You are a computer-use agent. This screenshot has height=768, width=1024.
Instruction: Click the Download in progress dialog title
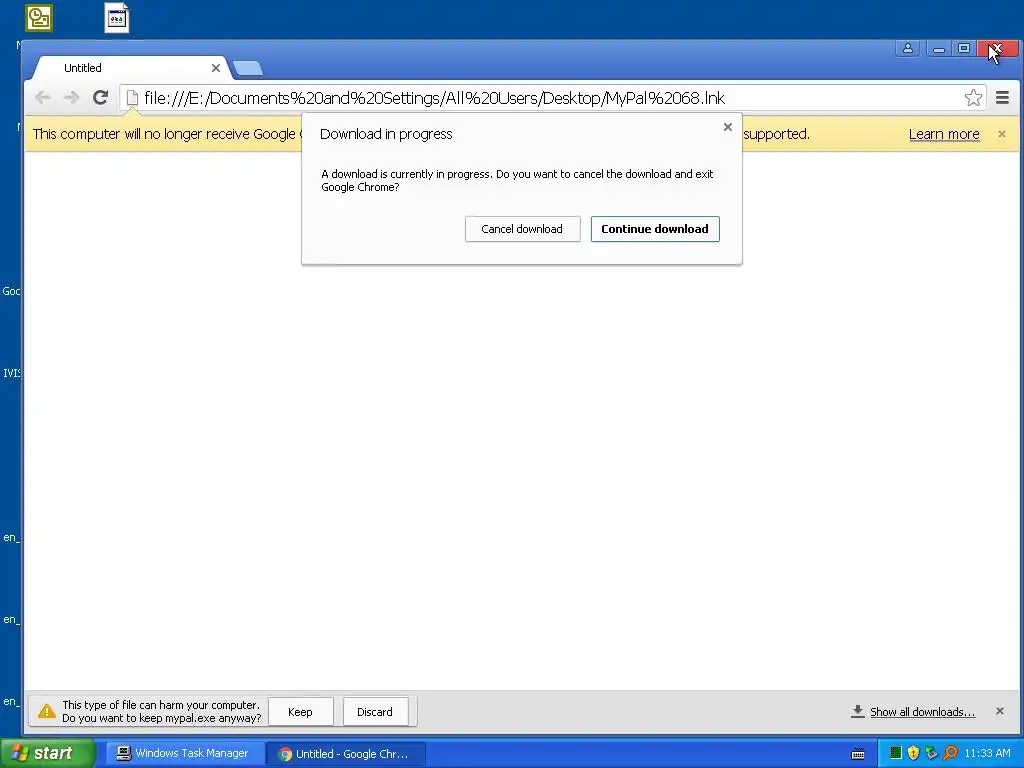click(x=386, y=134)
